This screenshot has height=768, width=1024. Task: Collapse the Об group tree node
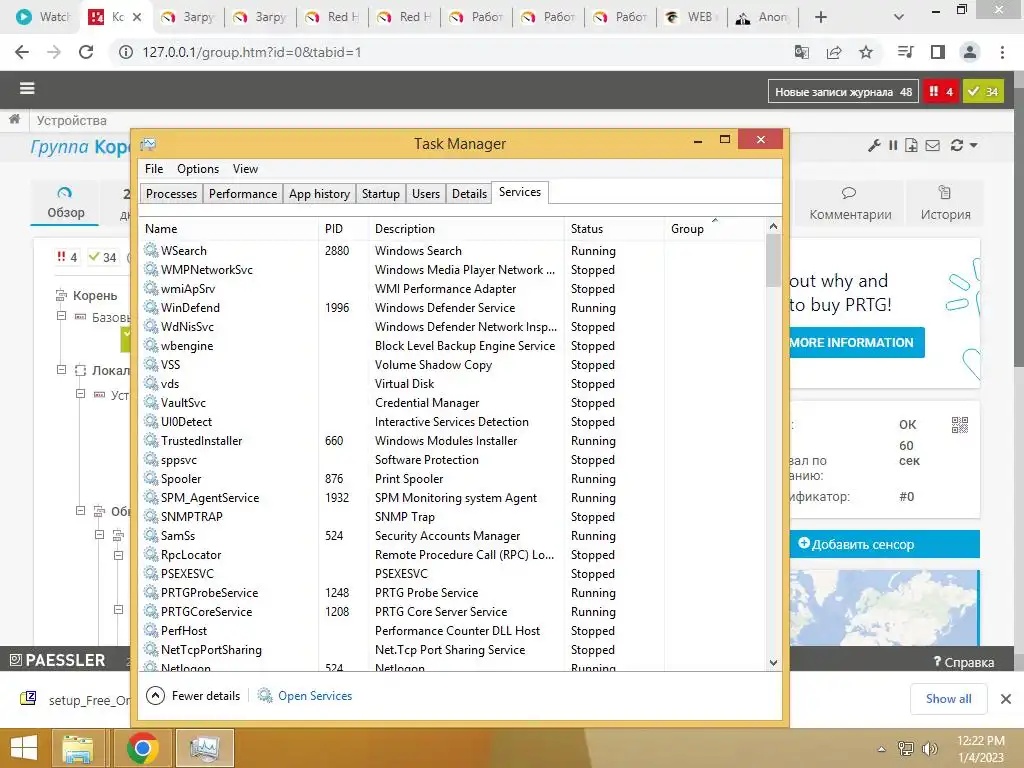pos(80,511)
